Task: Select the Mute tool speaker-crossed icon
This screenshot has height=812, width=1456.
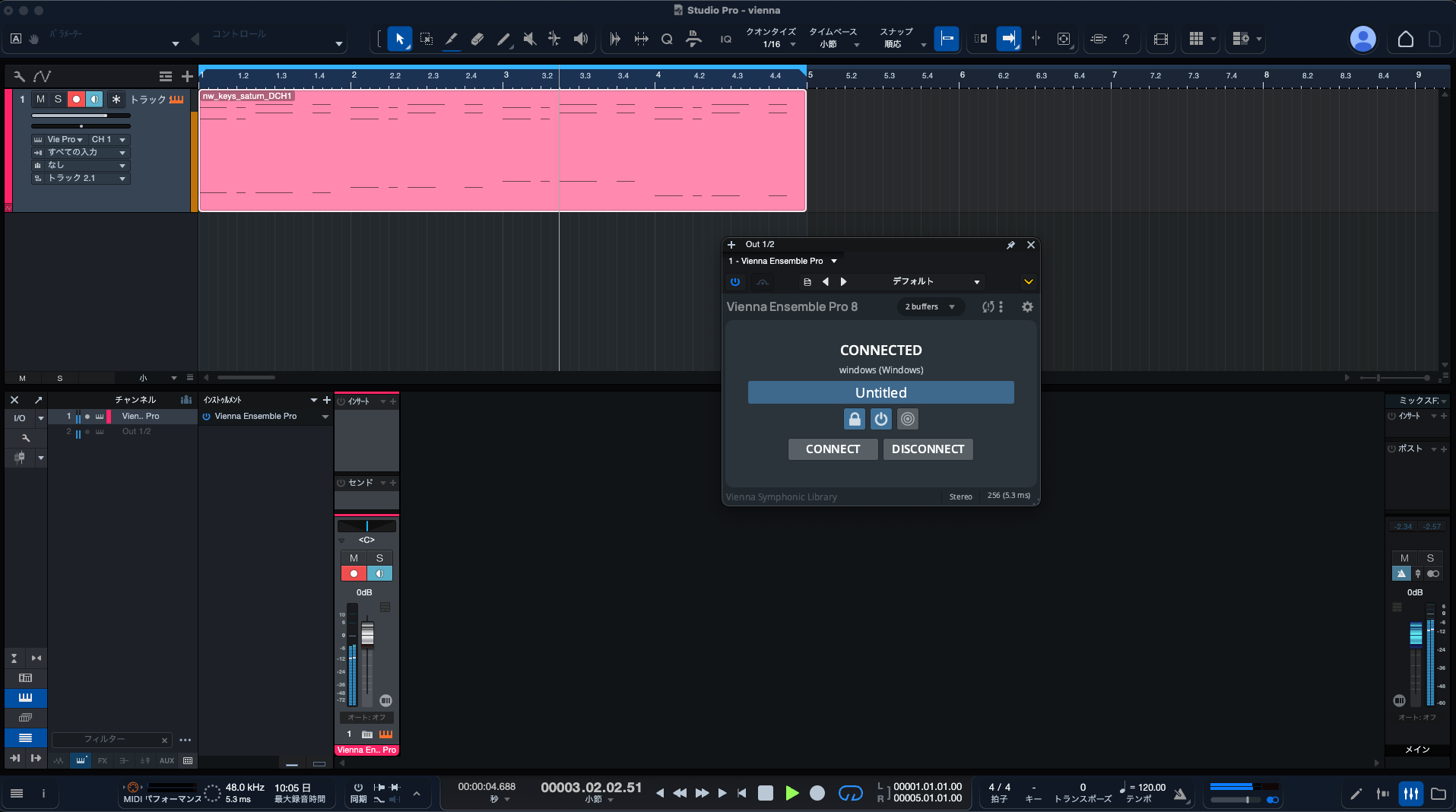Action: coord(530,39)
